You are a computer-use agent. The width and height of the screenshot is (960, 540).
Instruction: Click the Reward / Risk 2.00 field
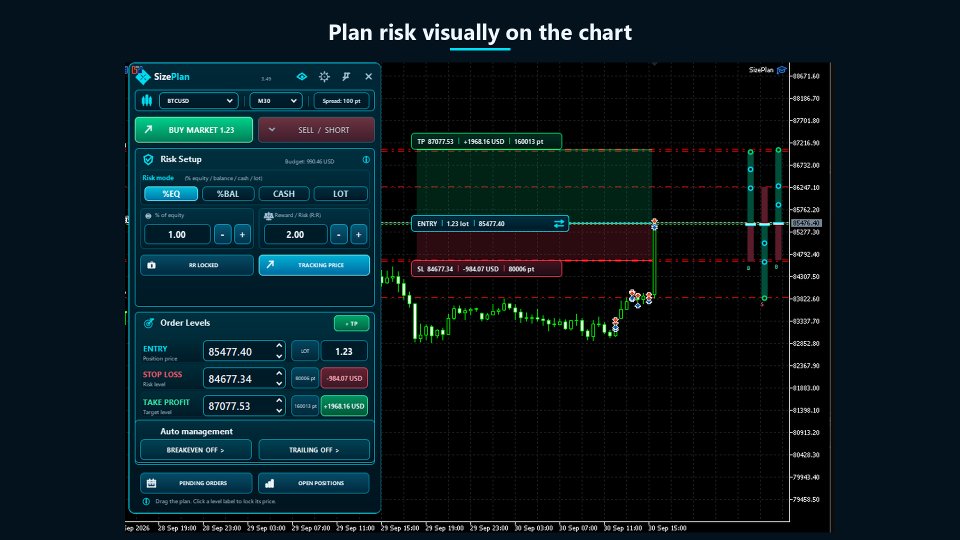click(295, 234)
